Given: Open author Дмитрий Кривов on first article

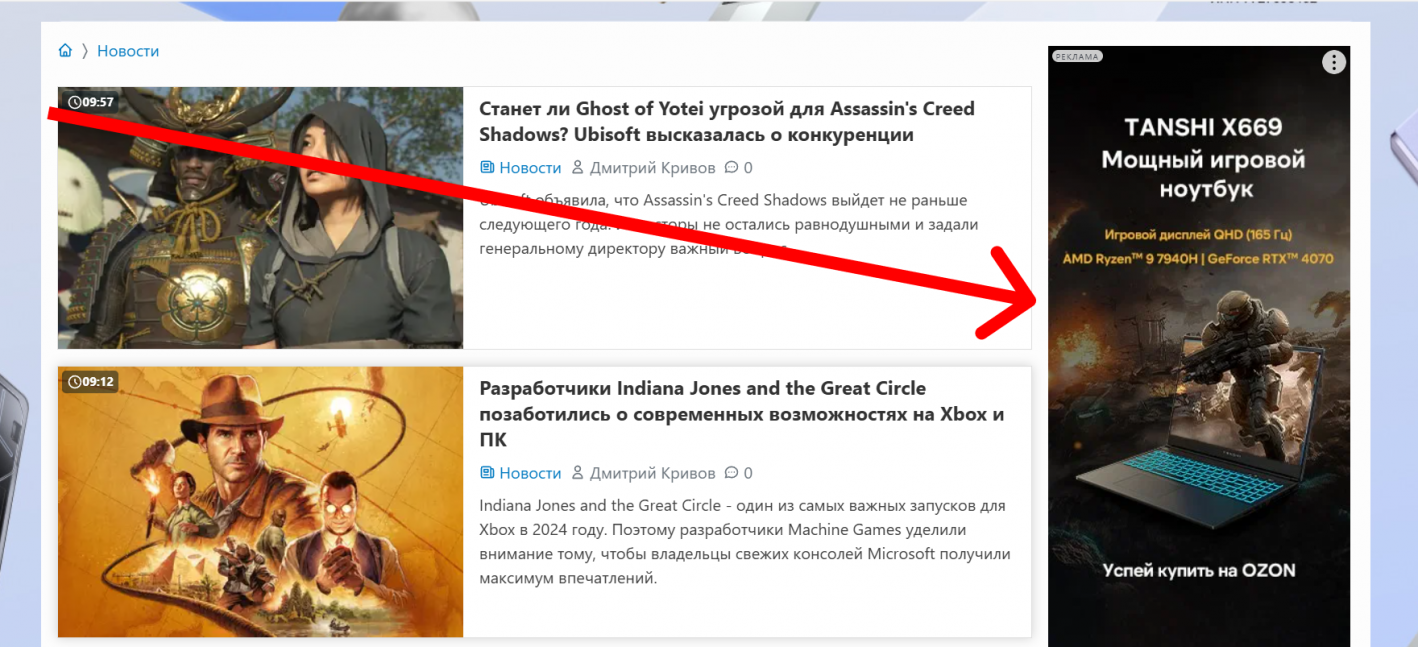Looking at the screenshot, I should 652,168.
